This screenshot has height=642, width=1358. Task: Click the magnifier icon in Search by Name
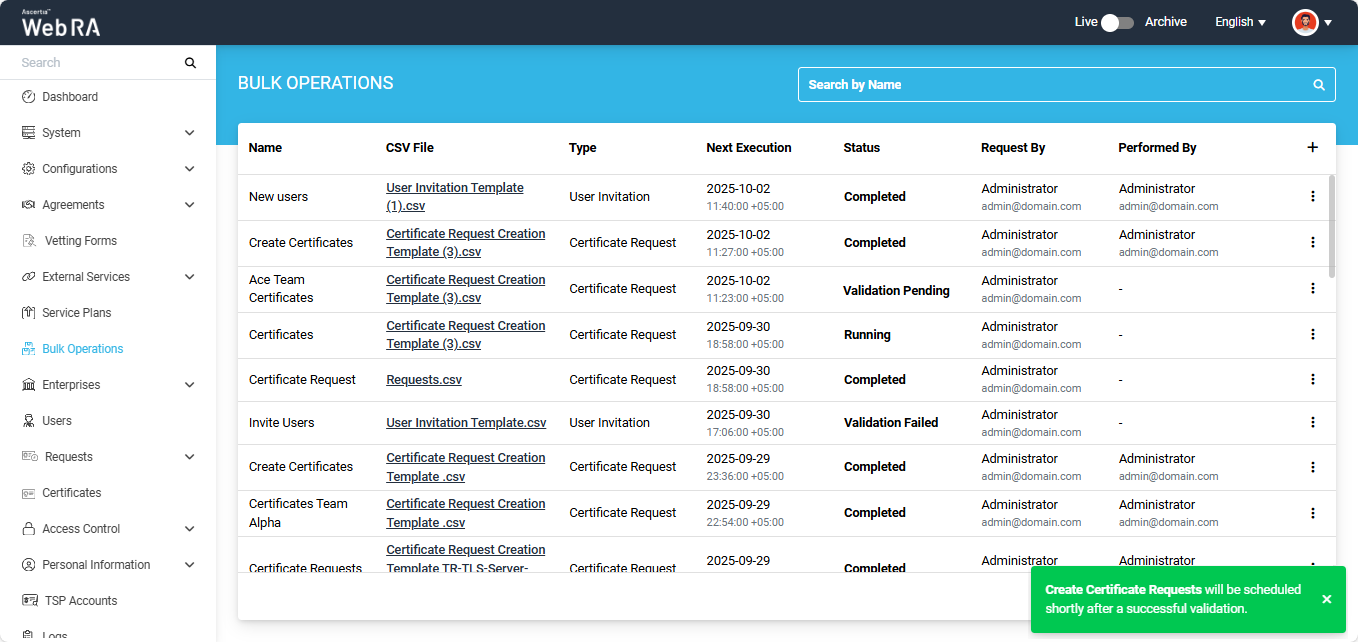click(x=1319, y=85)
